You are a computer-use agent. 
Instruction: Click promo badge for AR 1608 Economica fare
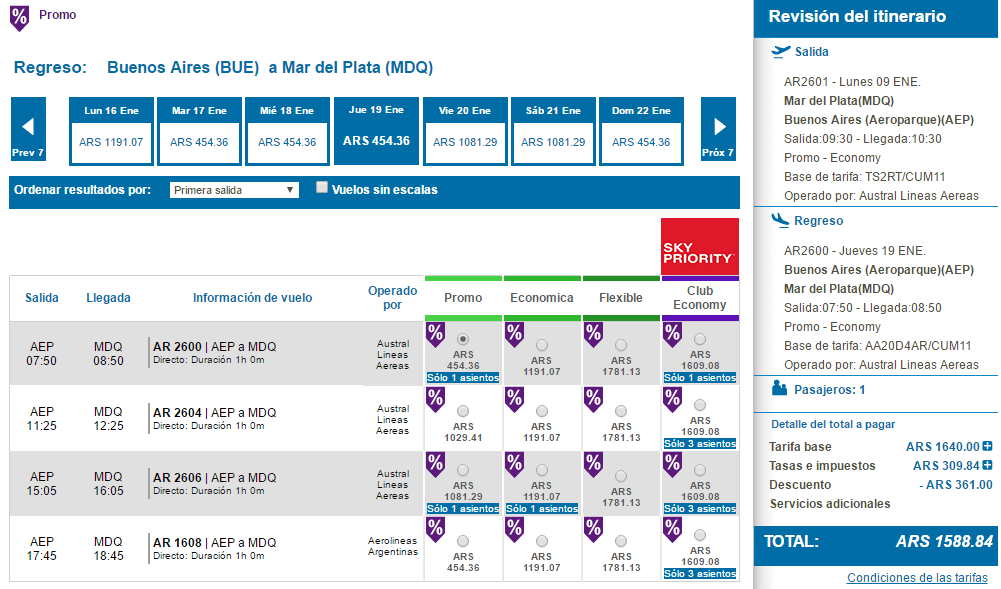click(515, 530)
